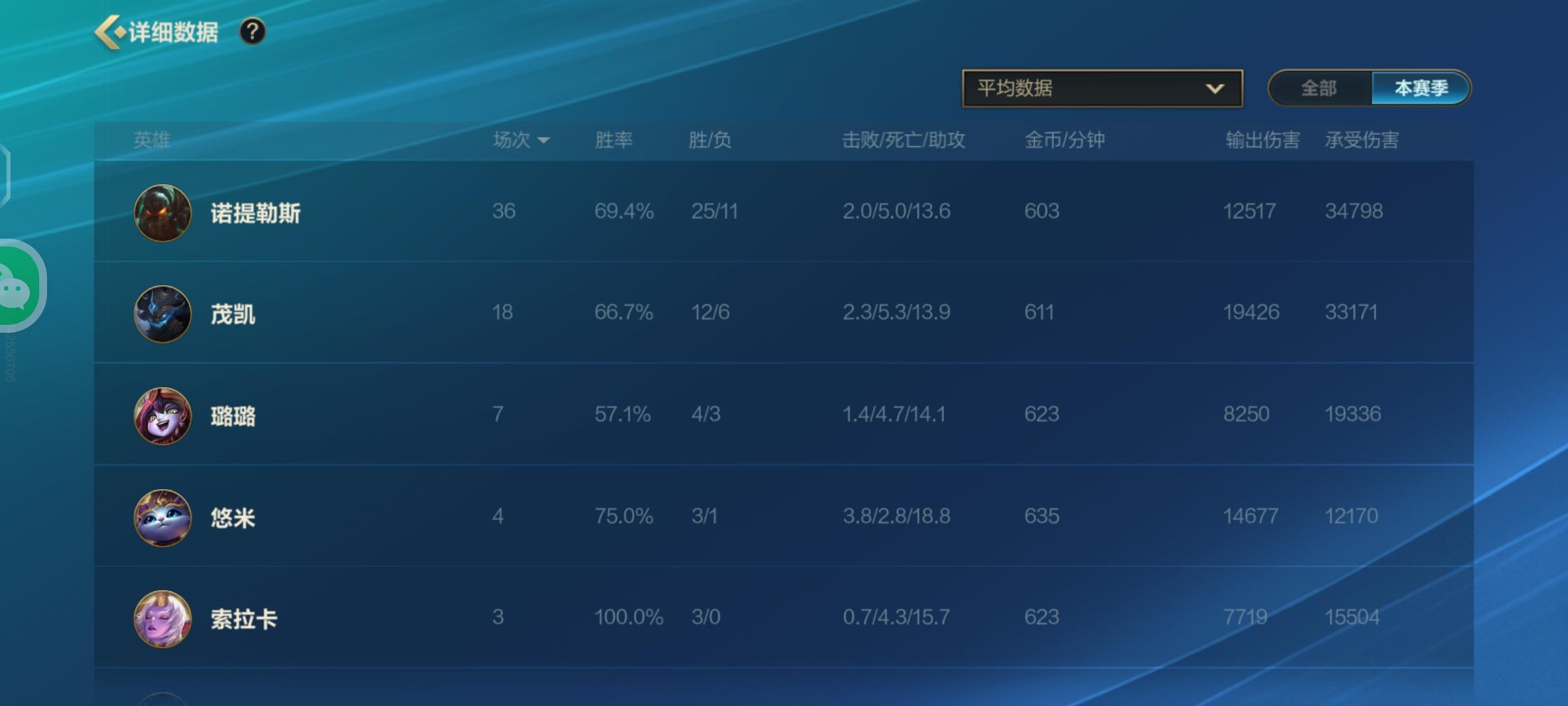The width and height of the screenshot is (1568, 706).
Task: Click the 胜/负 column header
Action: 710,140
